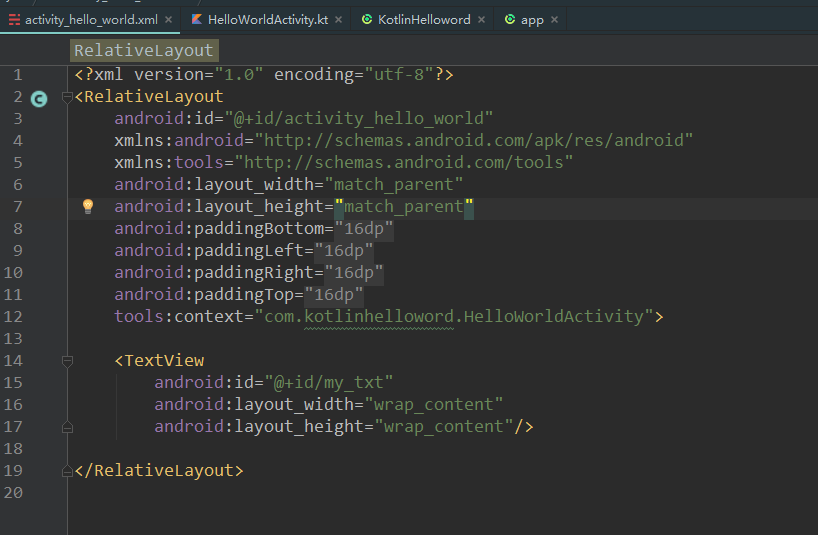
Task: Open the lightbulb quick-fix on line 7
Action: 88,206
